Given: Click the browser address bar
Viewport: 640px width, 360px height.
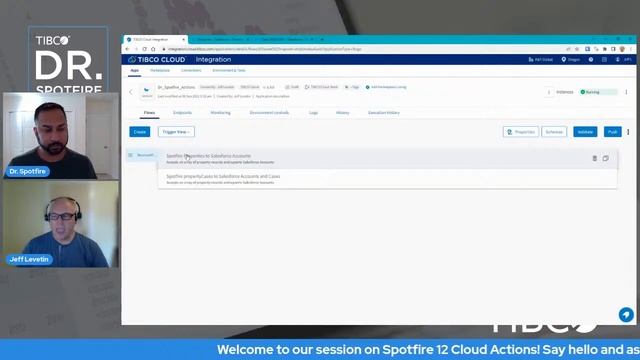Looking at the screenshot, I should tap(363, 49).
